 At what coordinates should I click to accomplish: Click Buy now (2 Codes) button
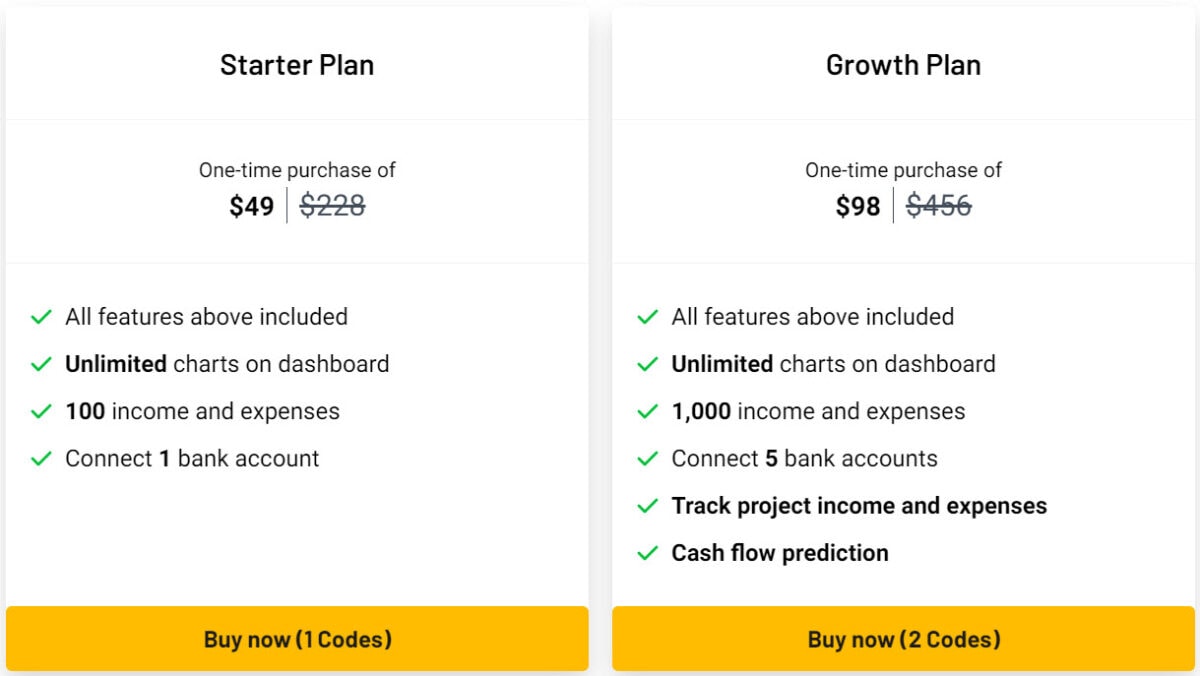click(x=903, y=638)
